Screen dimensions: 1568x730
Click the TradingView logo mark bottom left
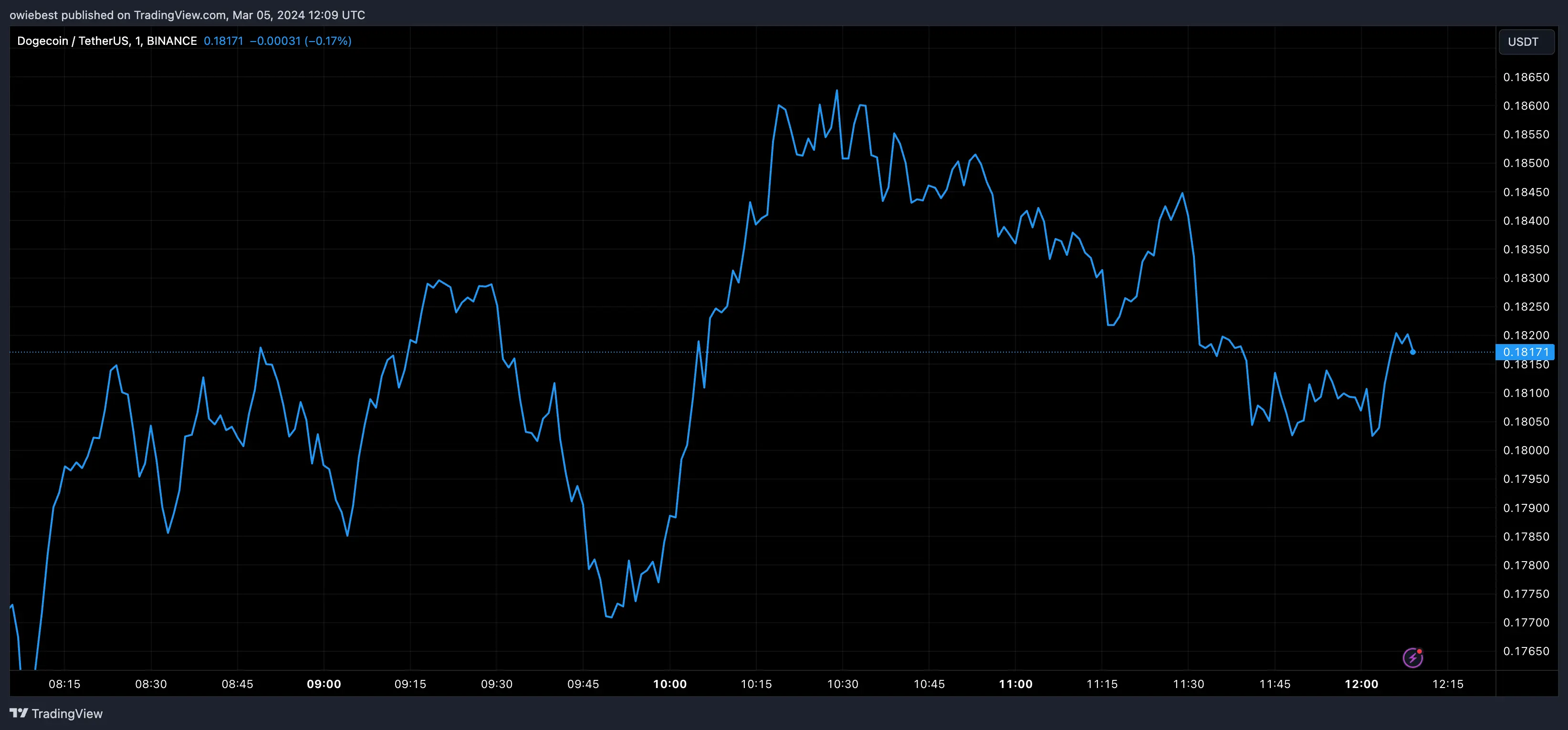point(20,713)
